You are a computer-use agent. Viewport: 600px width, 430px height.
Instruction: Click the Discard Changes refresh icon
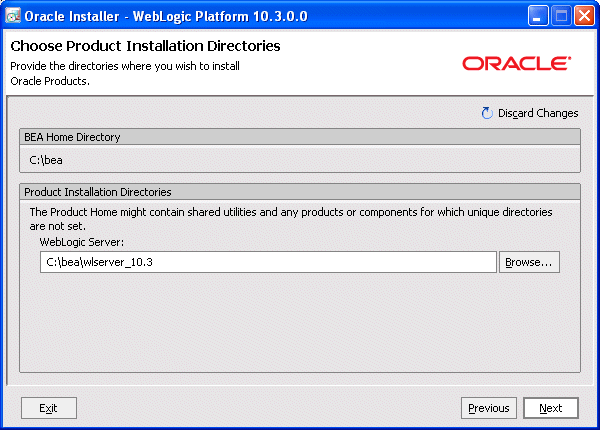coord(487,113)
